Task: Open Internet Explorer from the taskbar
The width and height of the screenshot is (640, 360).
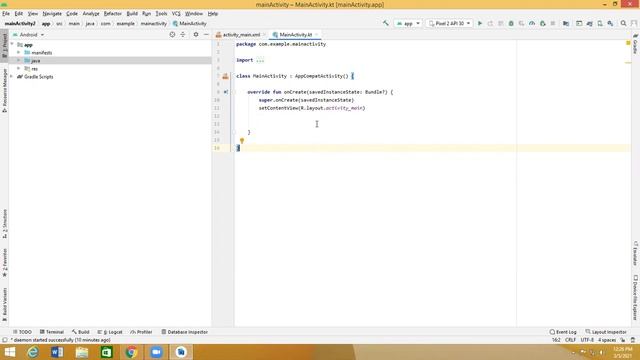Action: [x=33, y=352]
